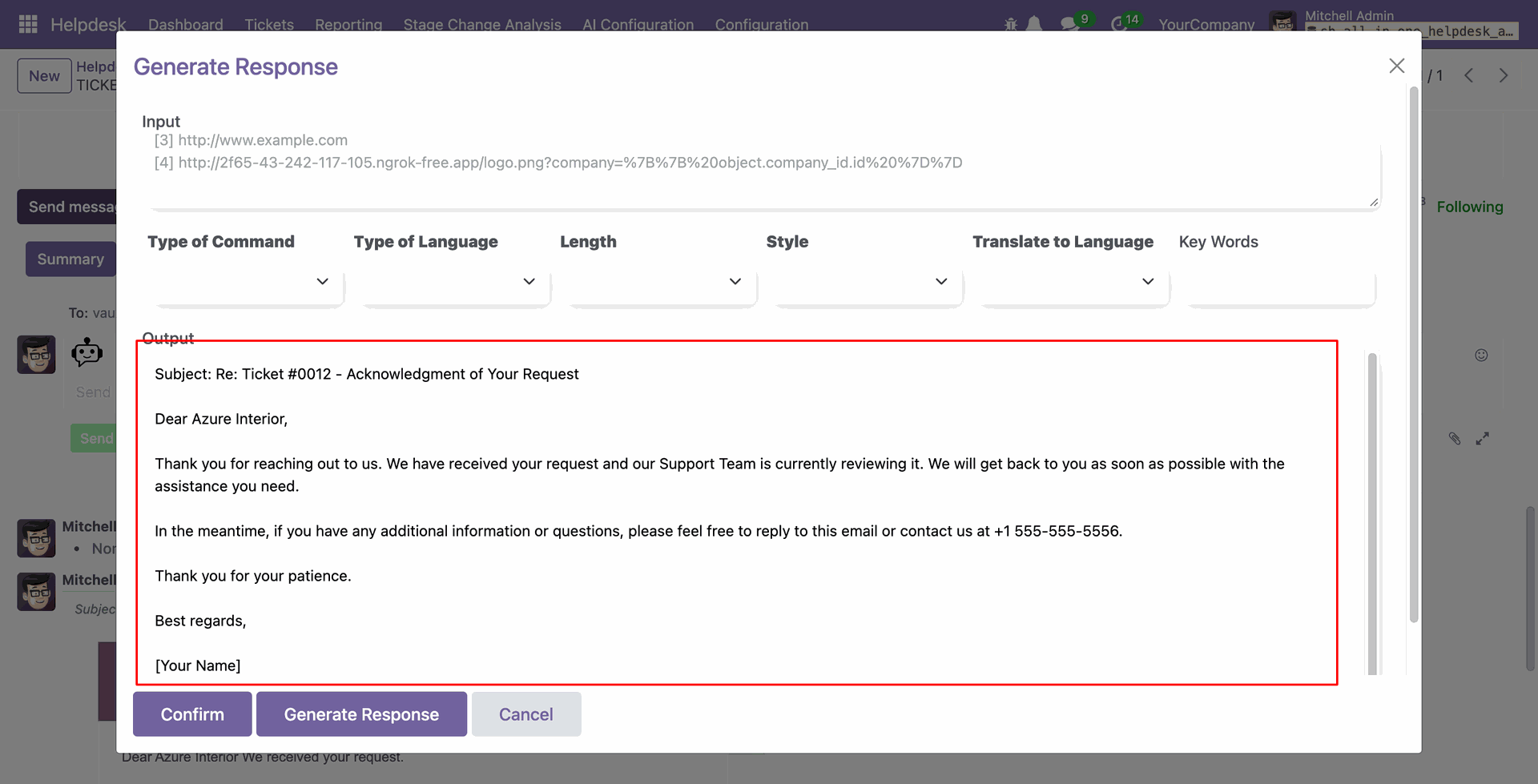1538x784 pixels.
Task: Click the Helpdesk app title
Action: (88, 25)
